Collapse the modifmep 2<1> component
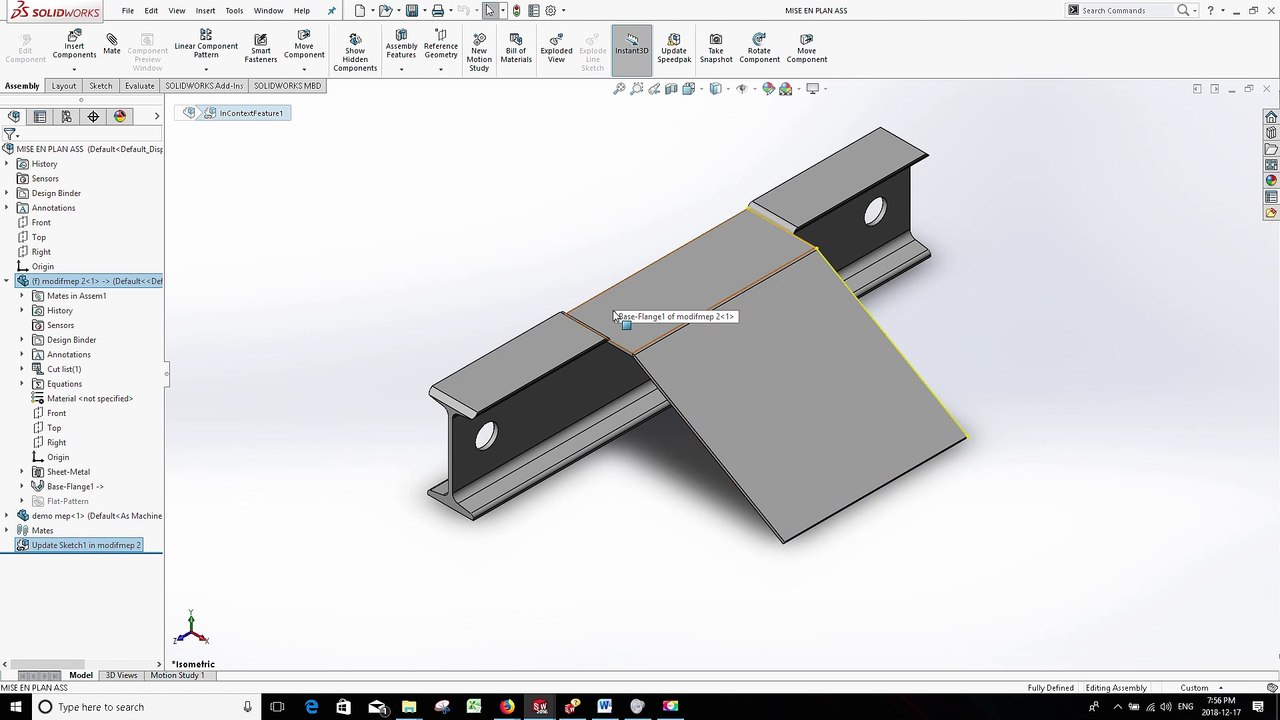 [x=7, y=281]
